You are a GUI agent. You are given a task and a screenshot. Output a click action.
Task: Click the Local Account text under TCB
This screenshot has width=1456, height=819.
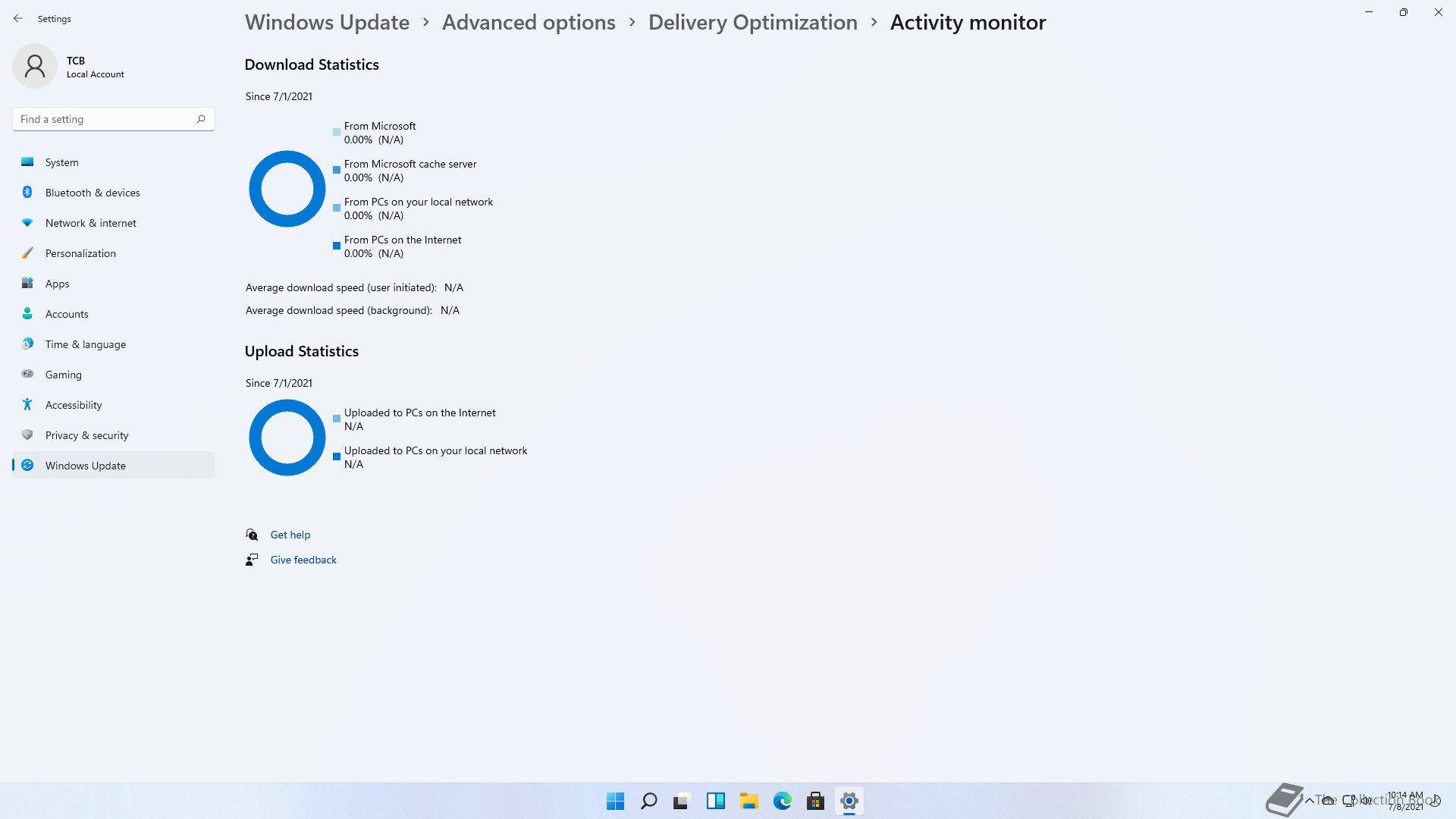(x=96, y=74)
